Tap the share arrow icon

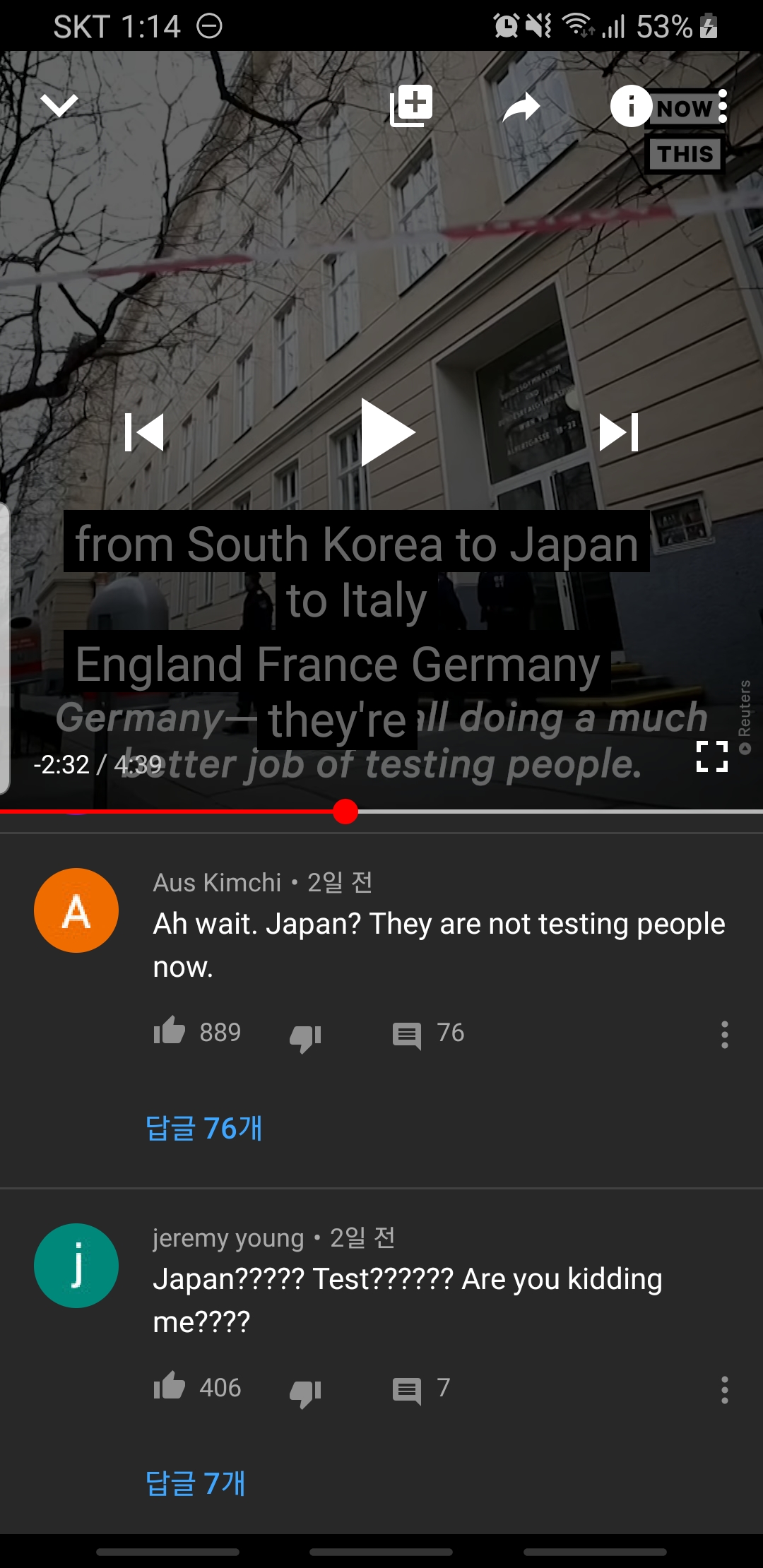coord(521,107)
